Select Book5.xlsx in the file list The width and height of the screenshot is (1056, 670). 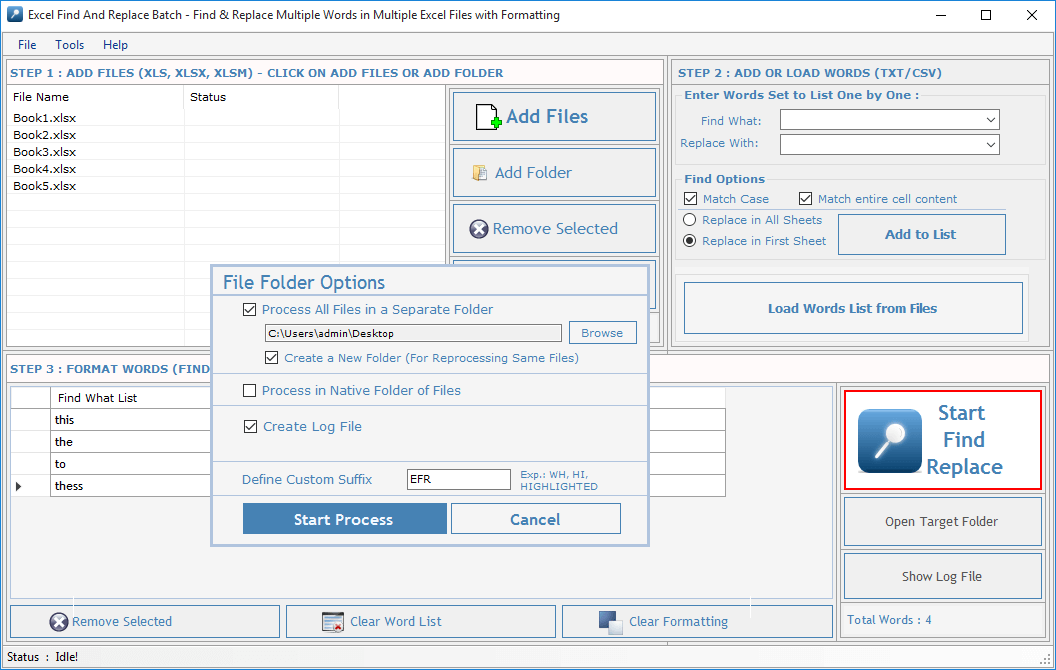pyautogui.click(x=44, y=186)
